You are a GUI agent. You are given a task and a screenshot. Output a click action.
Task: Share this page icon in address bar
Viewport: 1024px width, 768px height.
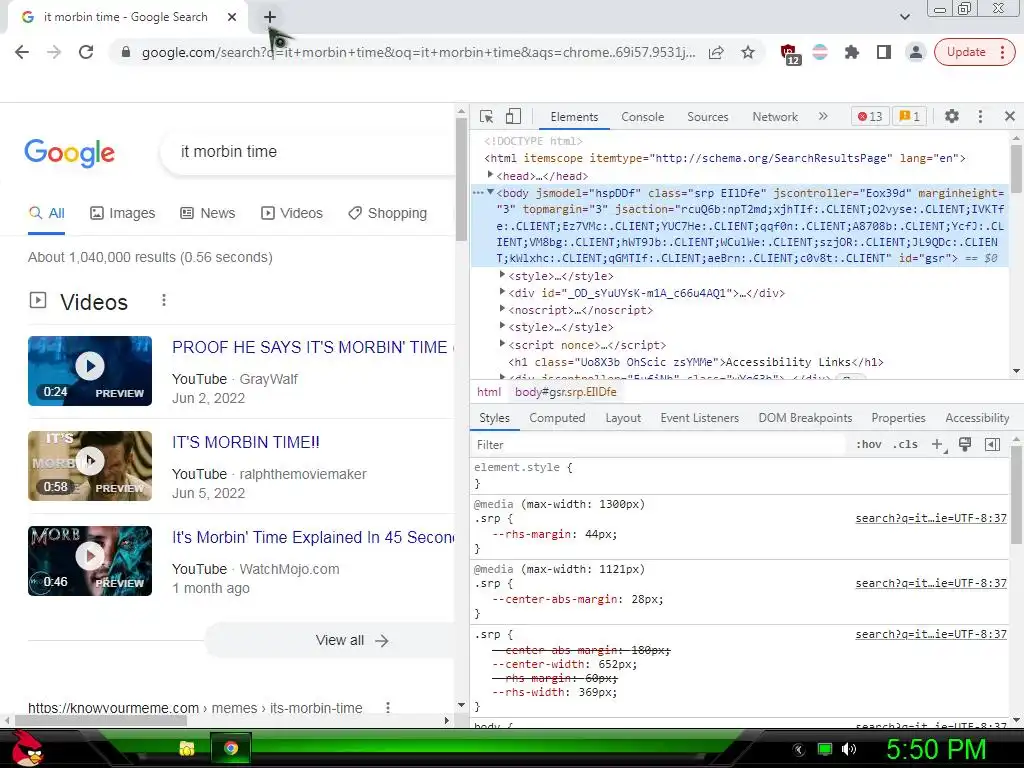(716, 52)
